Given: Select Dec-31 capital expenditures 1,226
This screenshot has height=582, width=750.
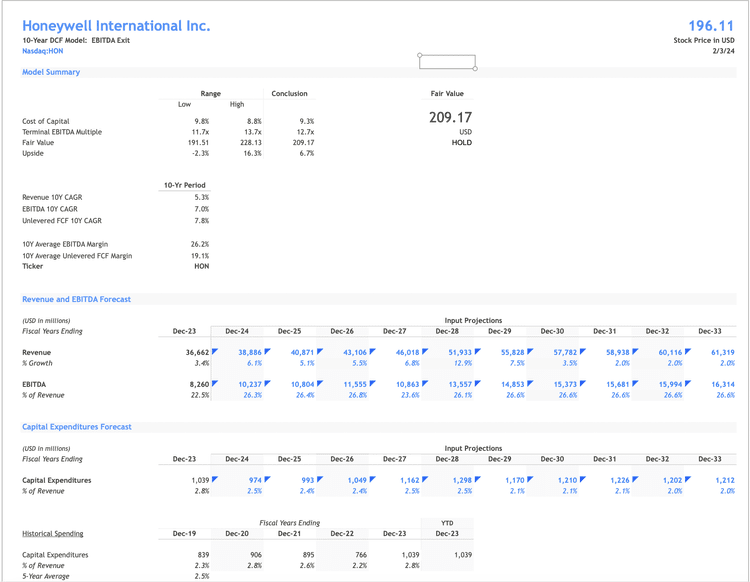Looking at the screenshot, I should point(620,480).
